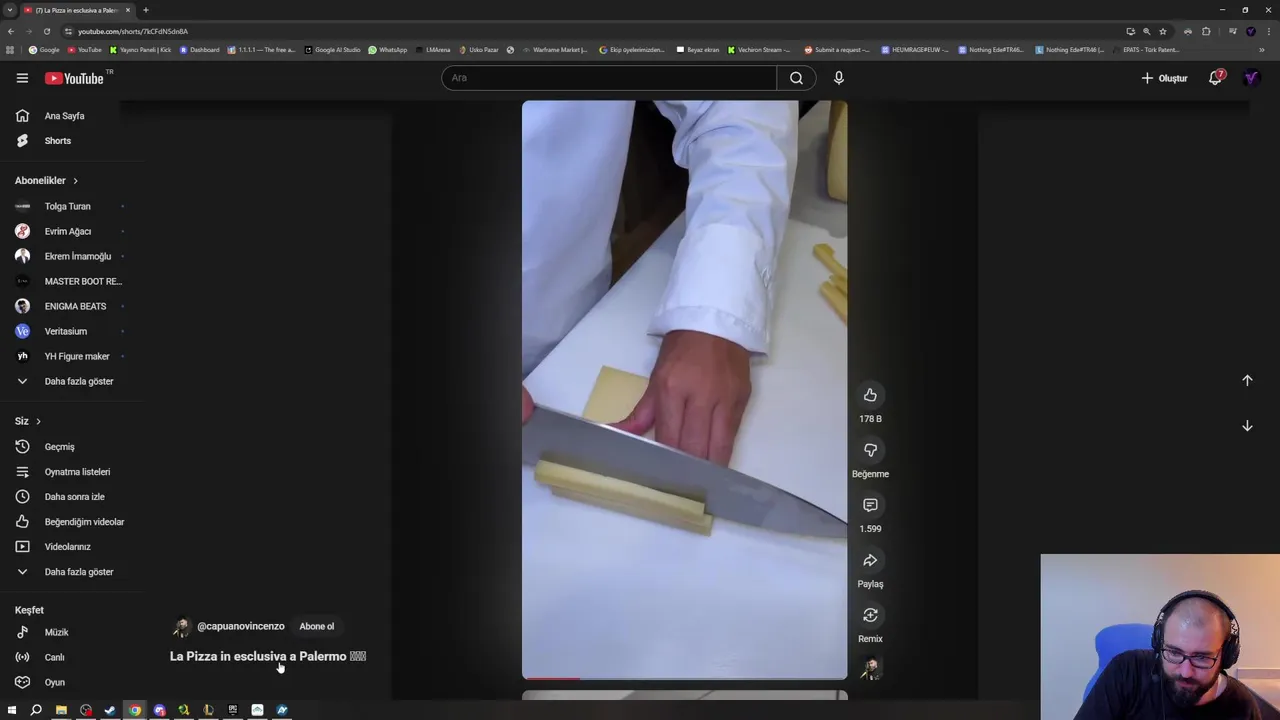Click the Ara search field
This screenshot has height=720, width=1280.
(x=609, y=78)
